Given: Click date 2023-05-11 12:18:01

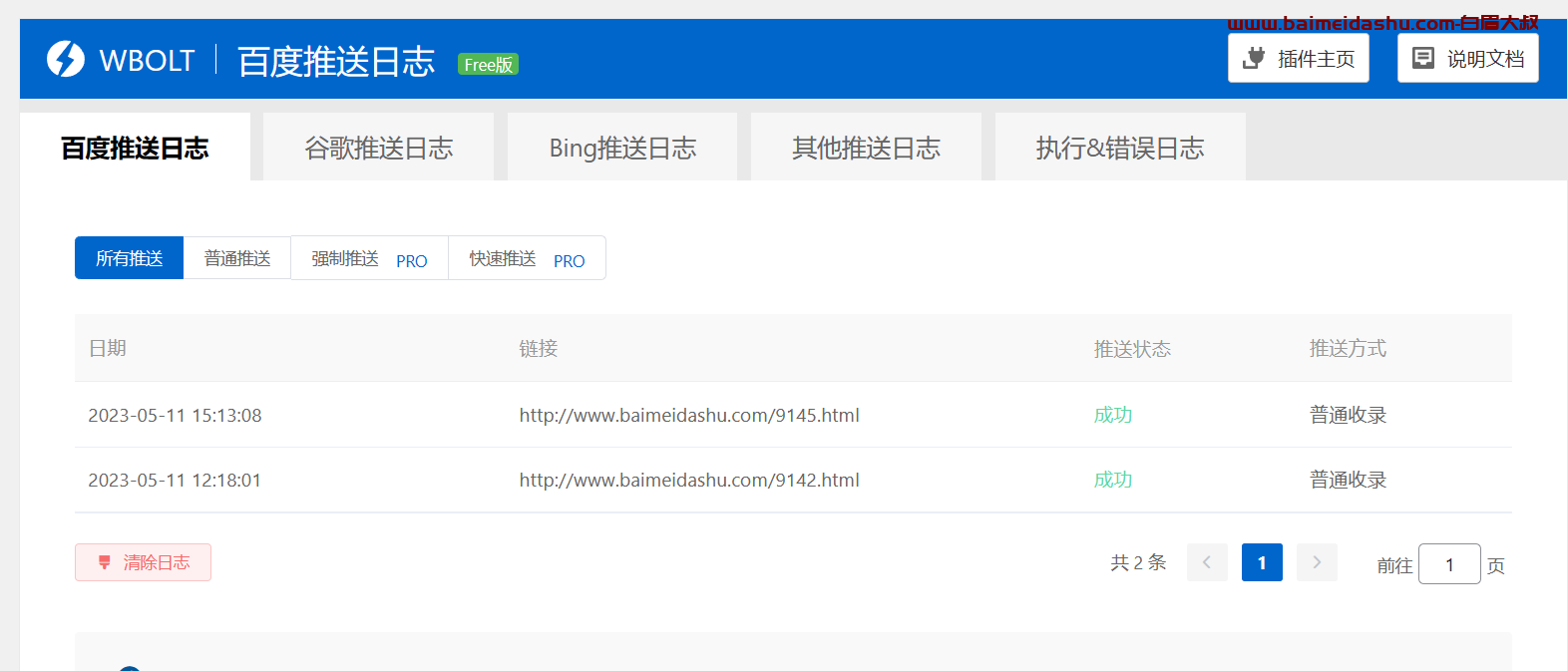Looking at the screenshot, I should pyautogui.click(x=175, y=480).
